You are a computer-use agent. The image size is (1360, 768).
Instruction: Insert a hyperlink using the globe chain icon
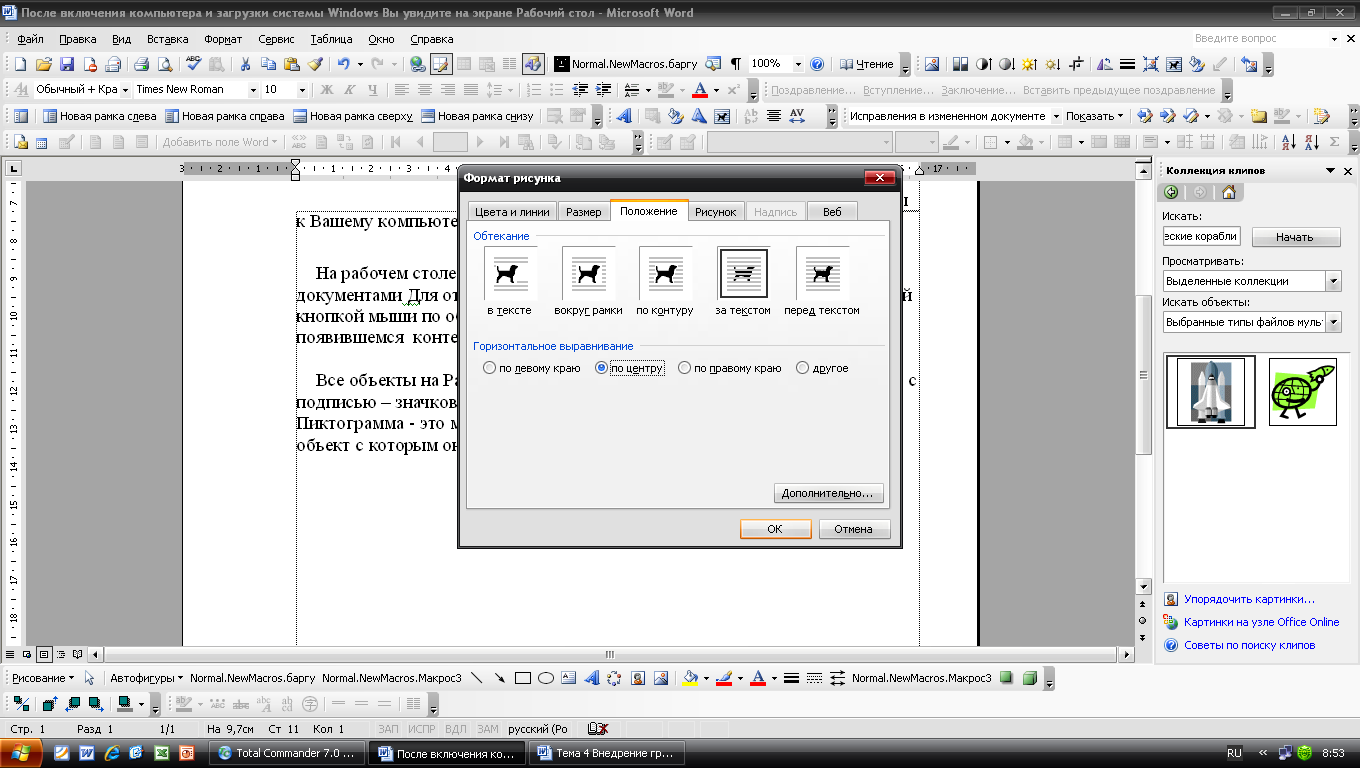coord(418,64)
